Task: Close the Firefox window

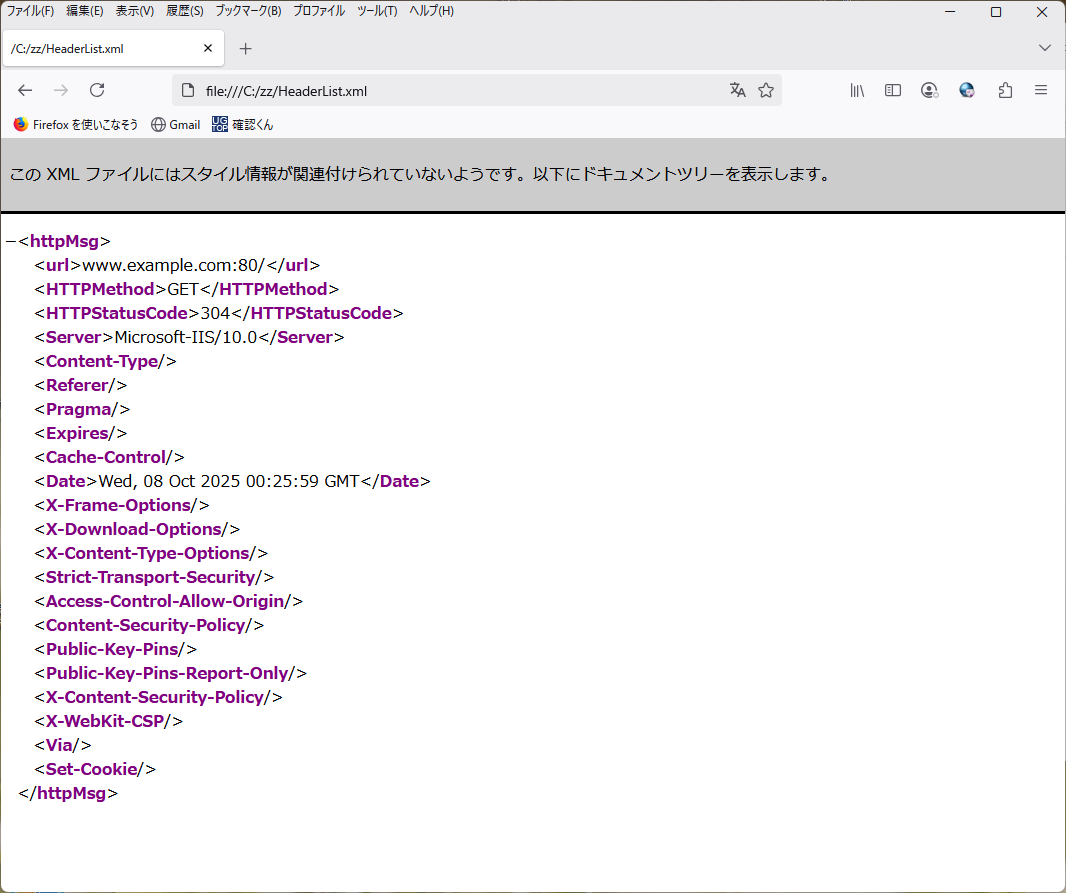Action: 1042,12
